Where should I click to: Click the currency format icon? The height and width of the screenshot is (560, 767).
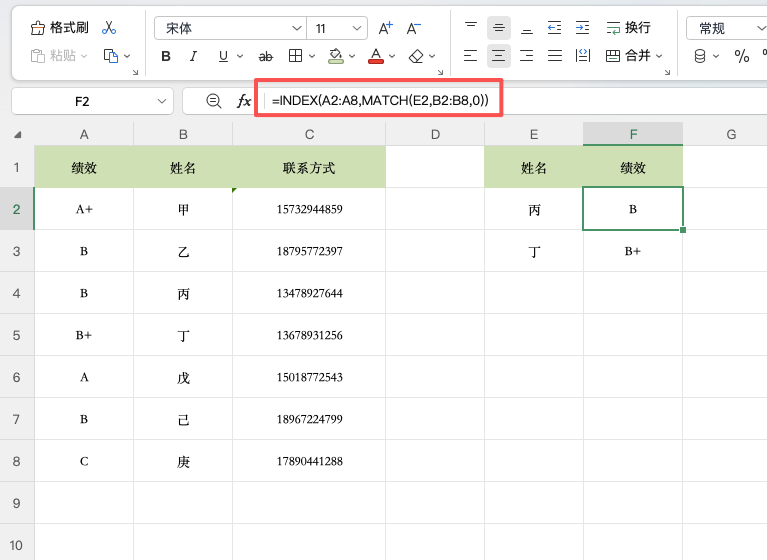point(700,56)
